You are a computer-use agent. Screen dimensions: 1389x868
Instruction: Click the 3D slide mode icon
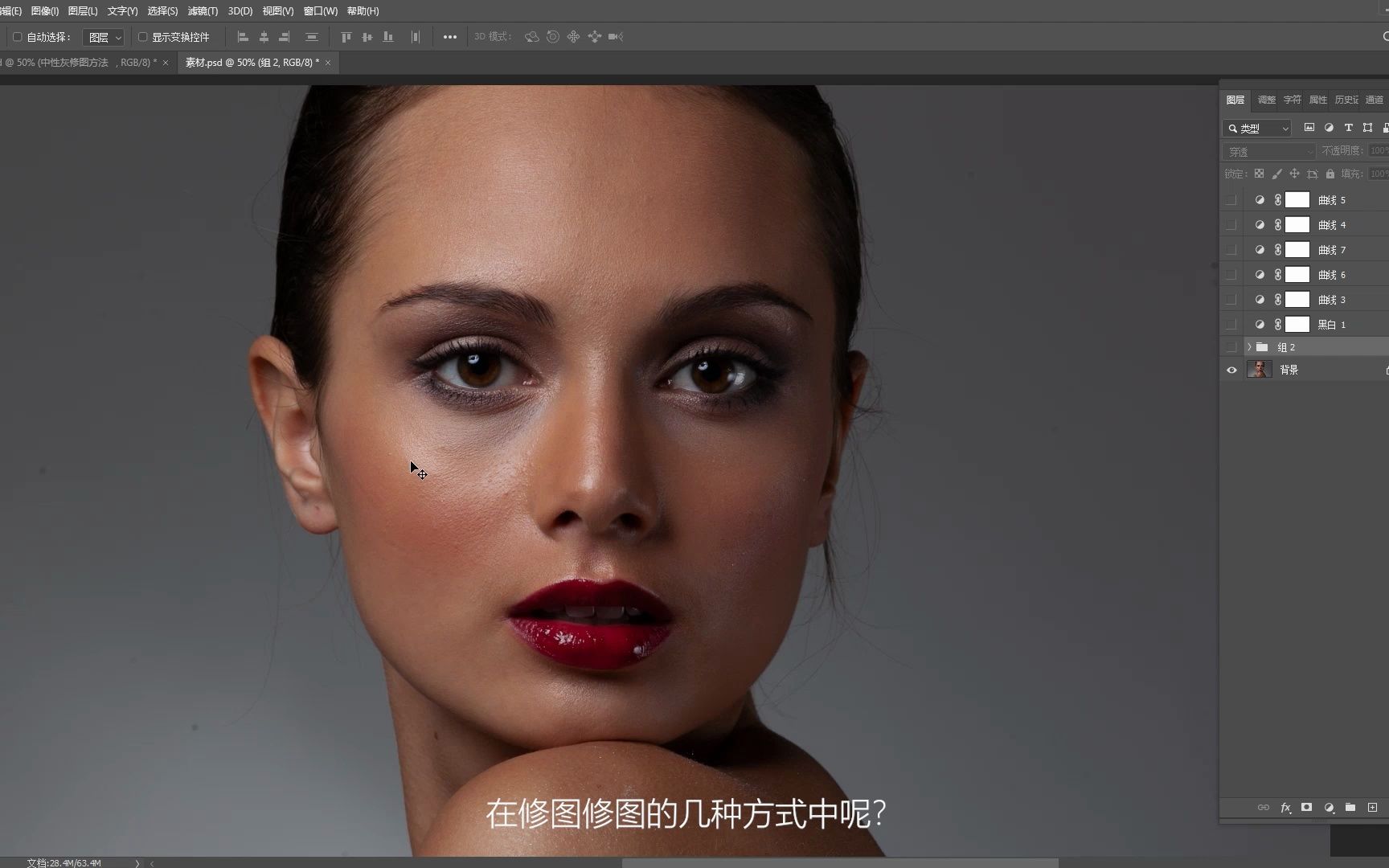[595, 37]
